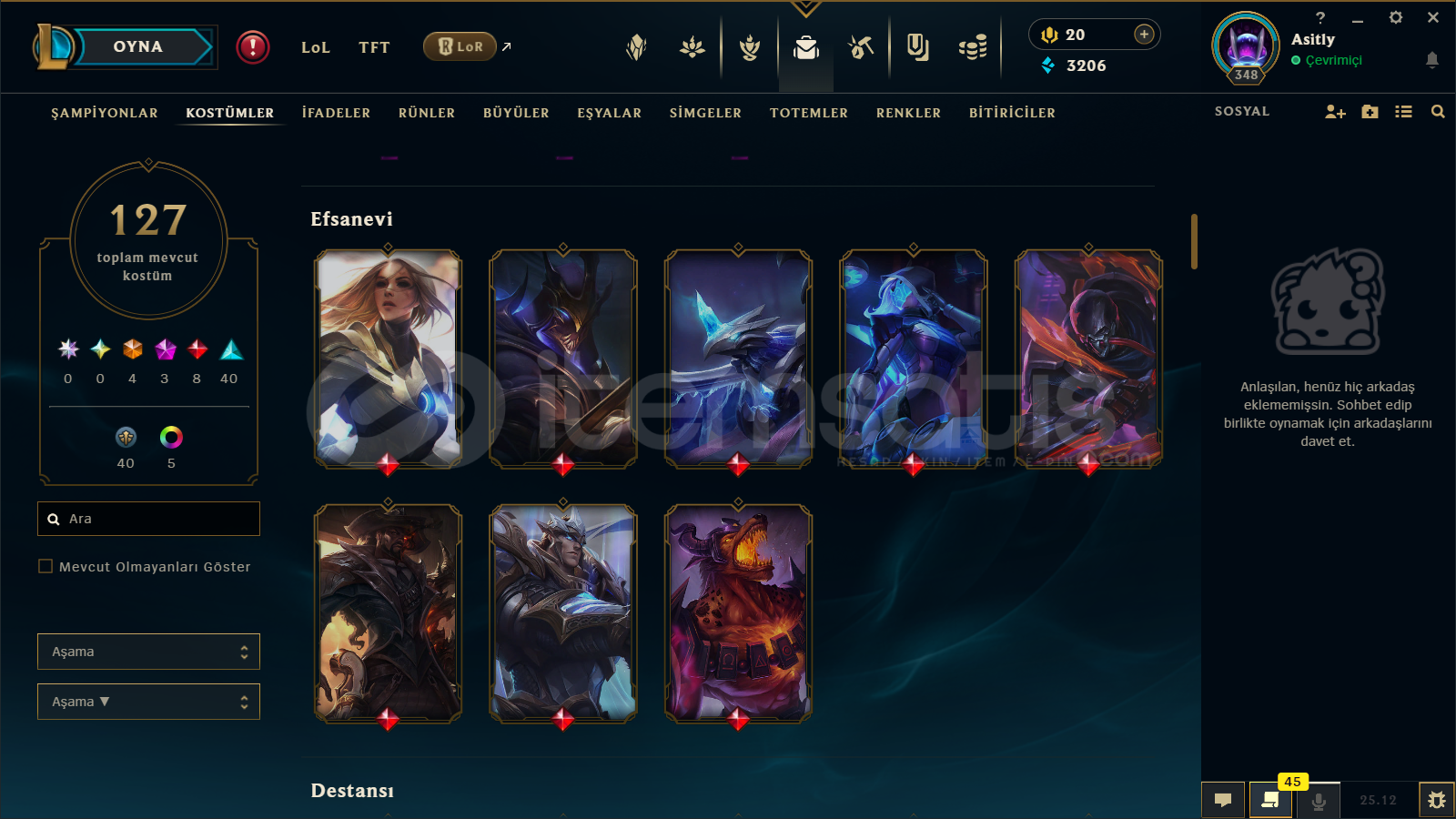Switch to the ŞAMPİYONLAR tab
Screen dimensions: 1456x819
105,113
